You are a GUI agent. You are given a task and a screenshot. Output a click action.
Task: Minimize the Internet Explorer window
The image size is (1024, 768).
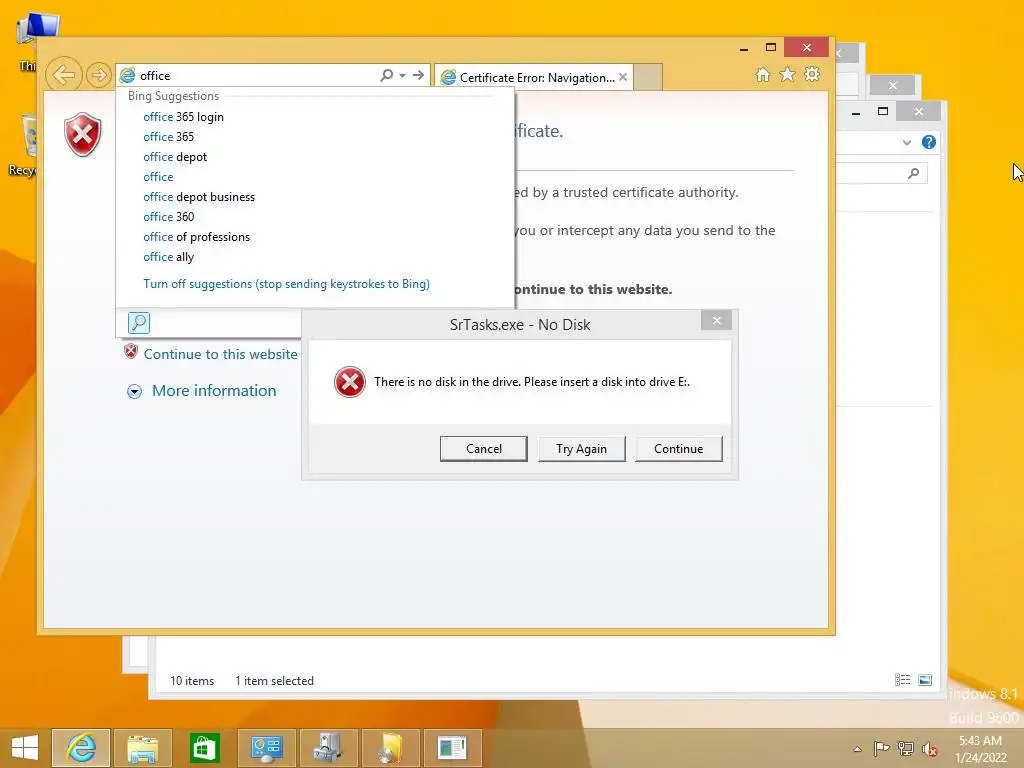tap(744, 48)
